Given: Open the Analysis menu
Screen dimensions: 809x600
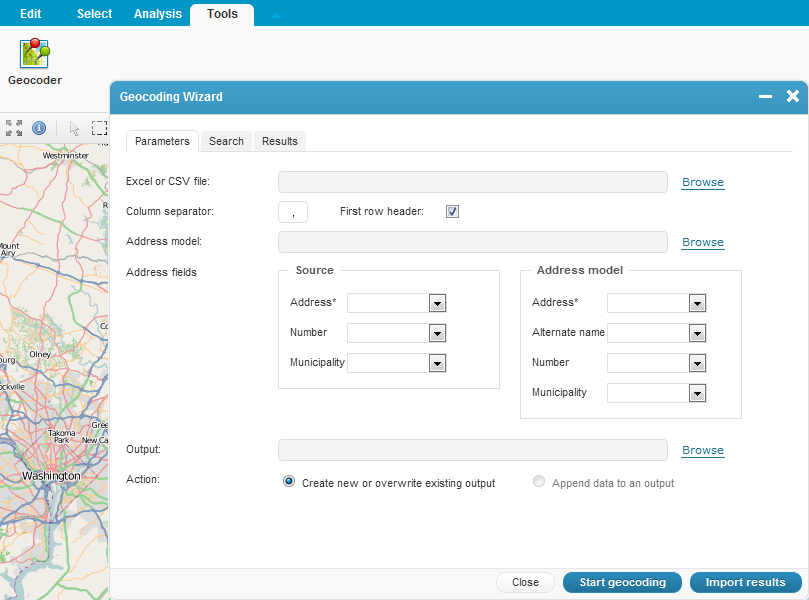Looking at the screenshot, I should [156, 13].
